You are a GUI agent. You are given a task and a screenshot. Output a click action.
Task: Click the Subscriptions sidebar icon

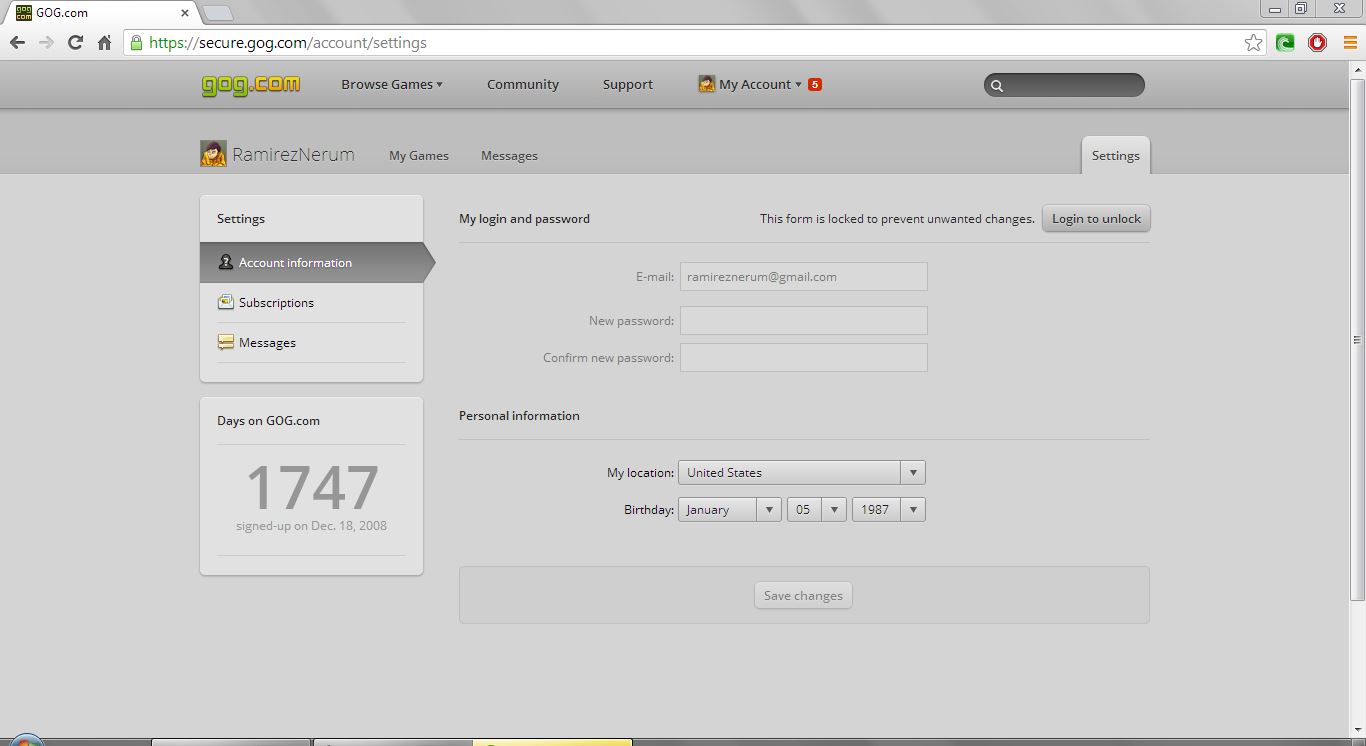tap(226, 302)
